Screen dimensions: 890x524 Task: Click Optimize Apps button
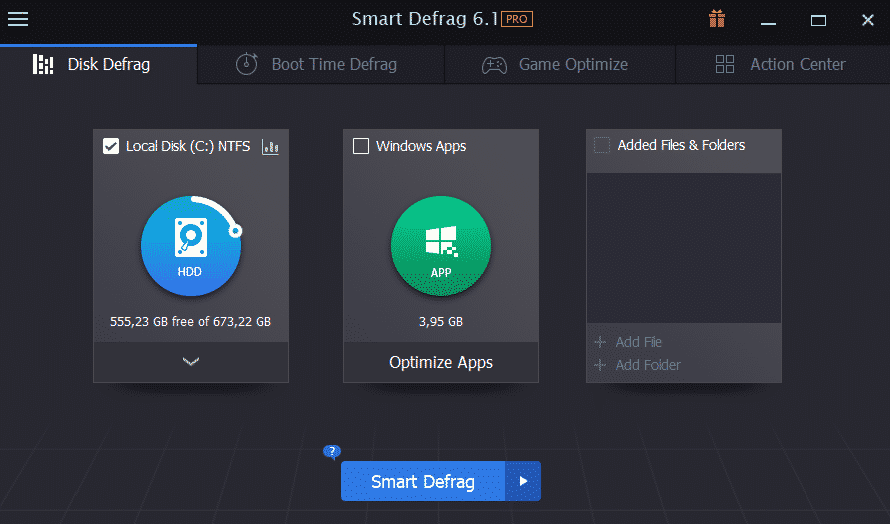[440, 362]
